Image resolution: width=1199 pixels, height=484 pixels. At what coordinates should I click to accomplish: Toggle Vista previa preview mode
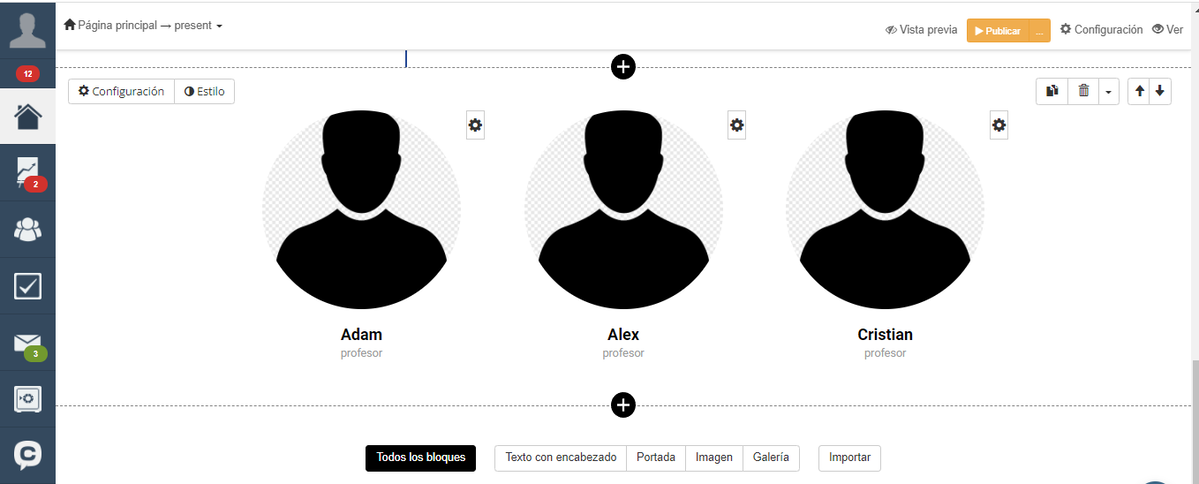pos(921,30)
